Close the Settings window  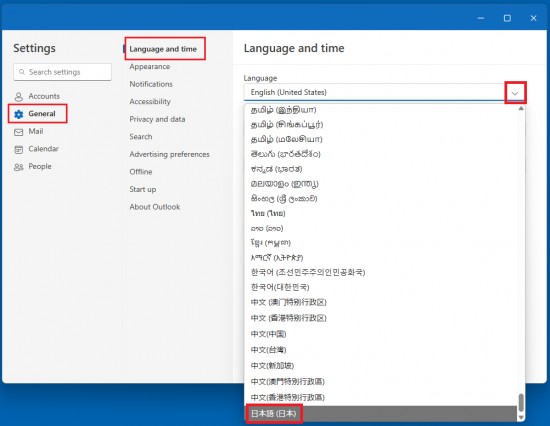pyautogui.click(x=534, y=18)
